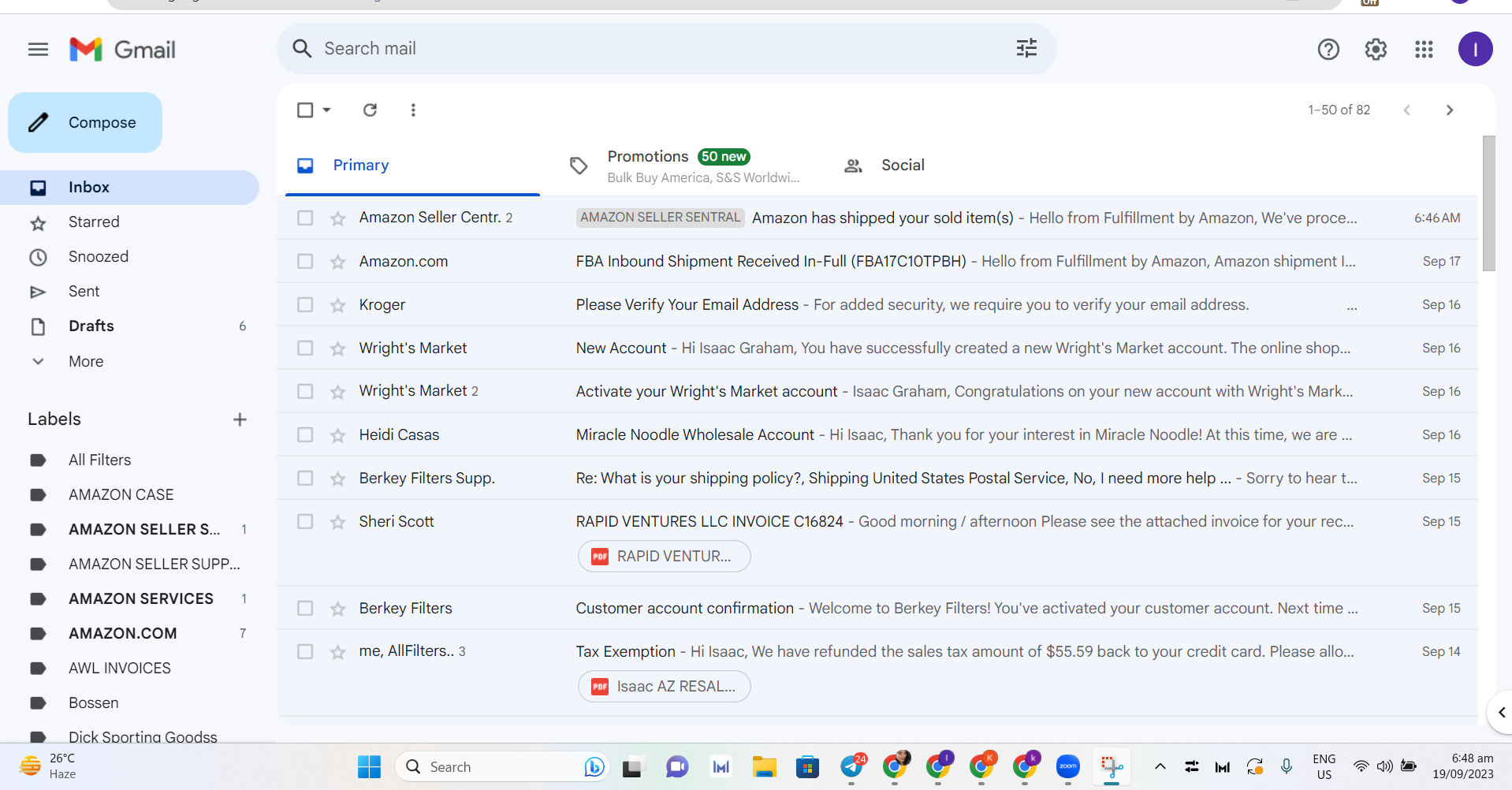The height and width of the screenshot is (790, 1512).
Task: Open the Isaac AZ RESAL... PDF attachment
Action: pyautogui.click(x=664, y=687)
